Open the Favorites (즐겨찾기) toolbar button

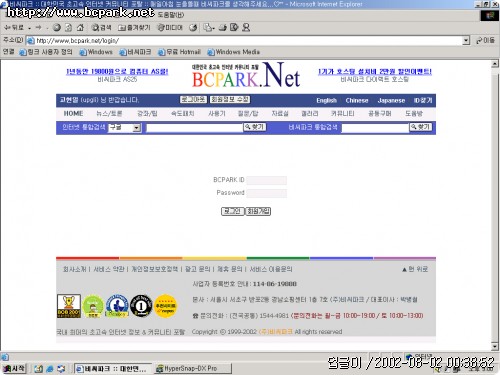[x=134, y=27]
